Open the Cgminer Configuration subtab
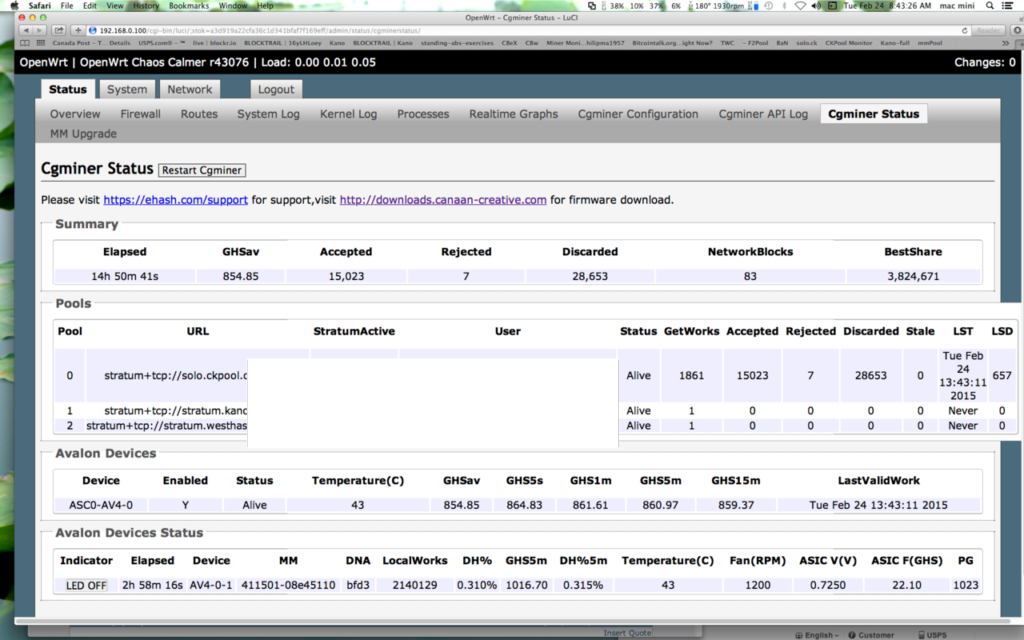 (x=638, y=114)
